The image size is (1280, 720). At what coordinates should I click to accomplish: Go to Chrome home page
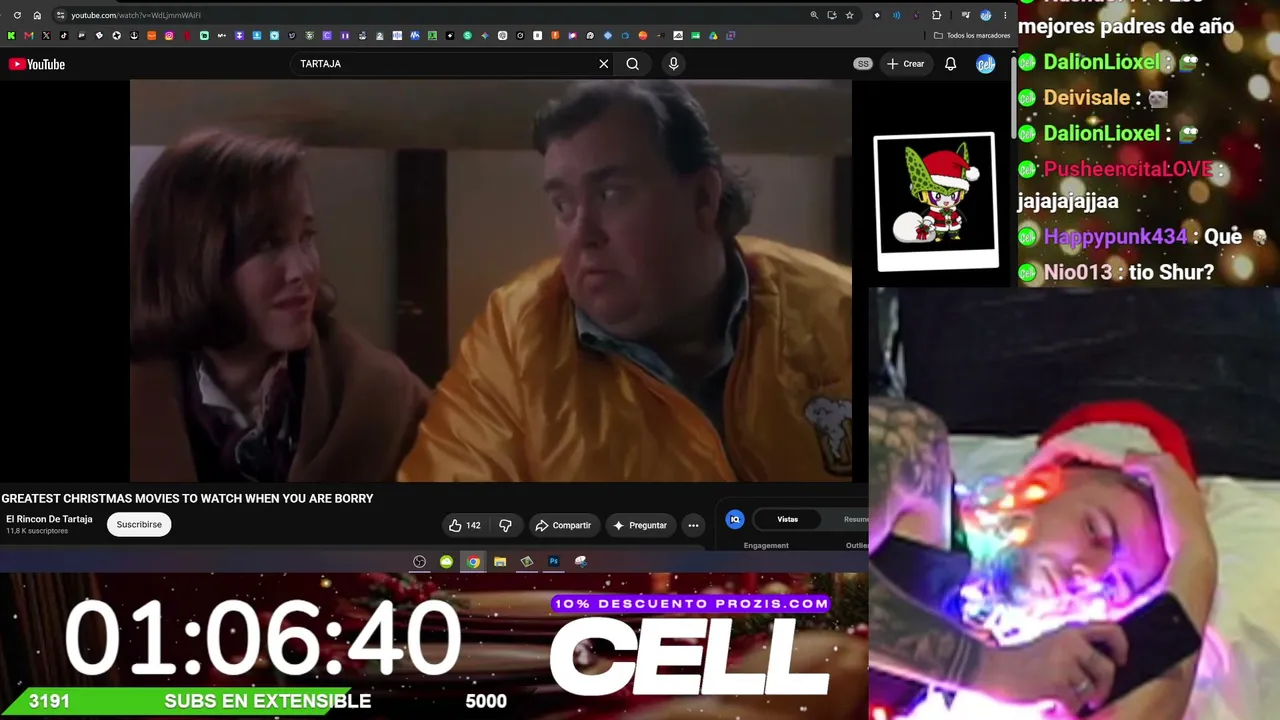click(37, 15)
